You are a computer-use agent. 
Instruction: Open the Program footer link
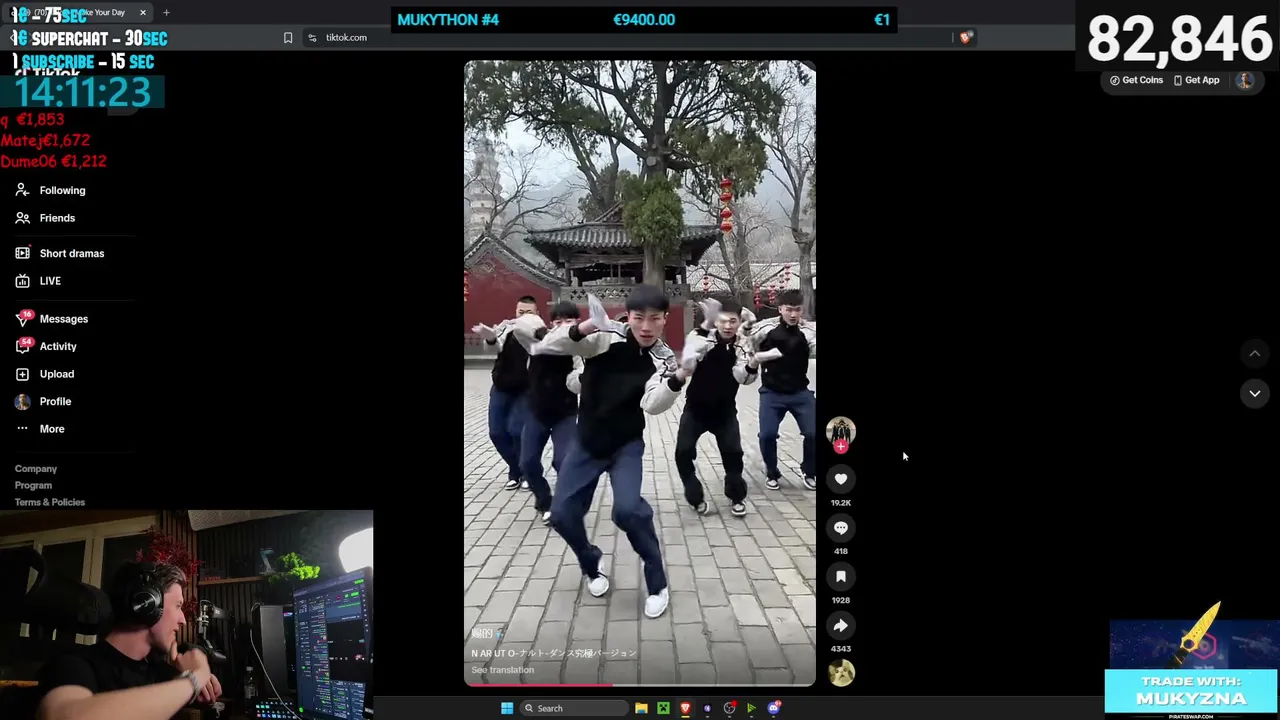33,486
